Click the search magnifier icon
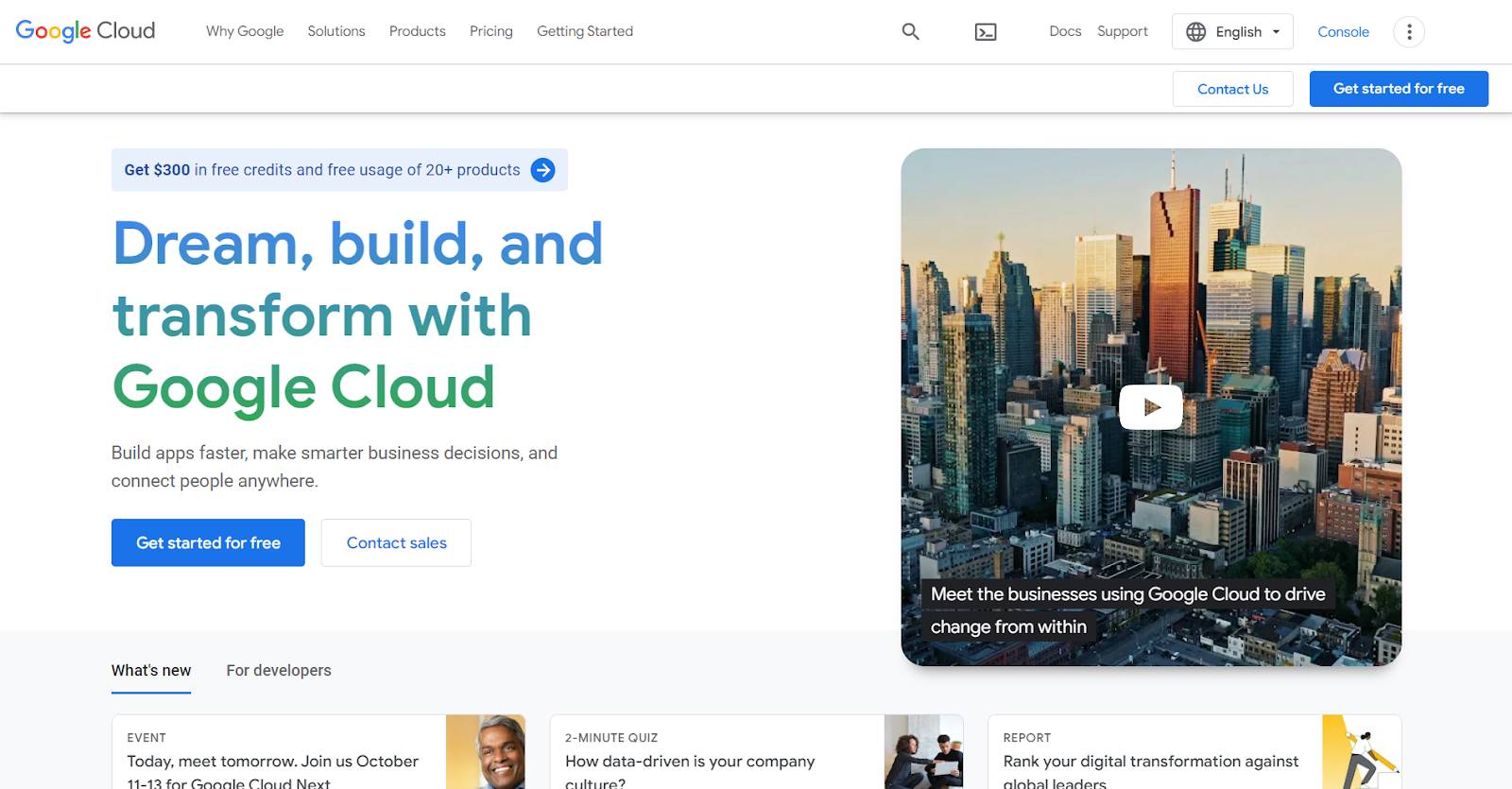The width and height of the screenshot is (1512, 789). point(910,31)
